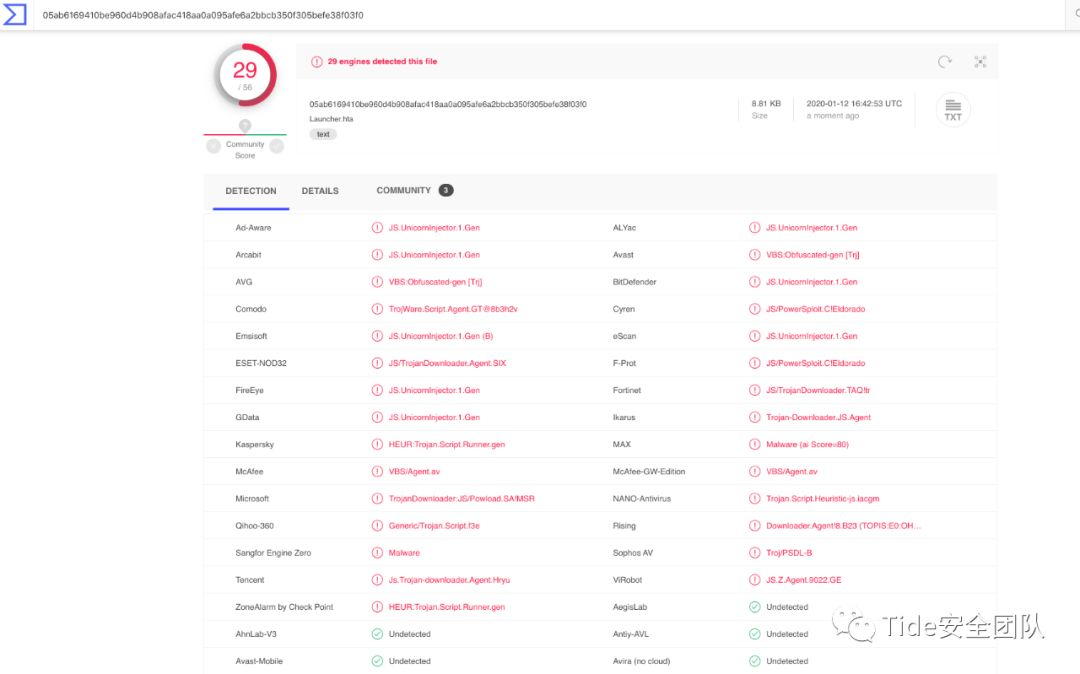Click Sangfor Engine Zero result Malware

[404, 553]
